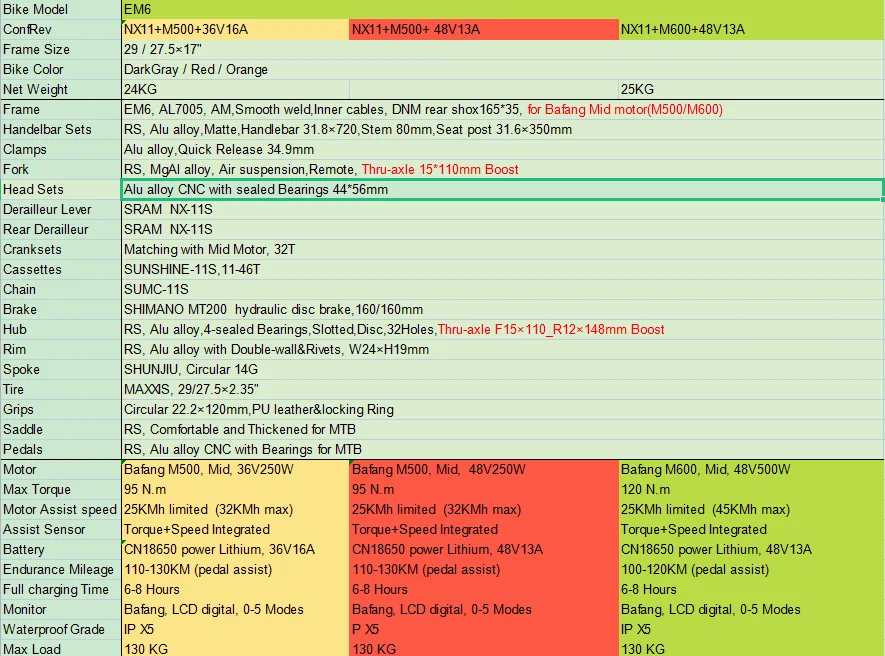This screenshot has height=656, width=885.
Task: Select the 95 N.m cell in yellow column
Action: tap(235, 489)
